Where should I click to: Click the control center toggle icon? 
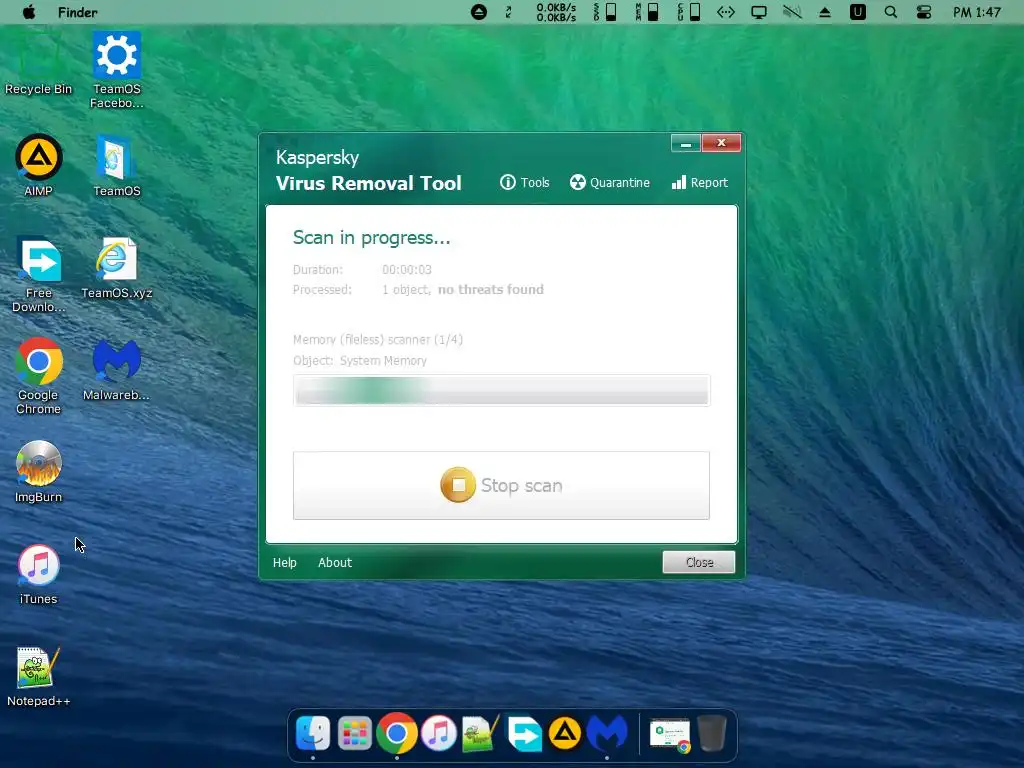[923, 12]
